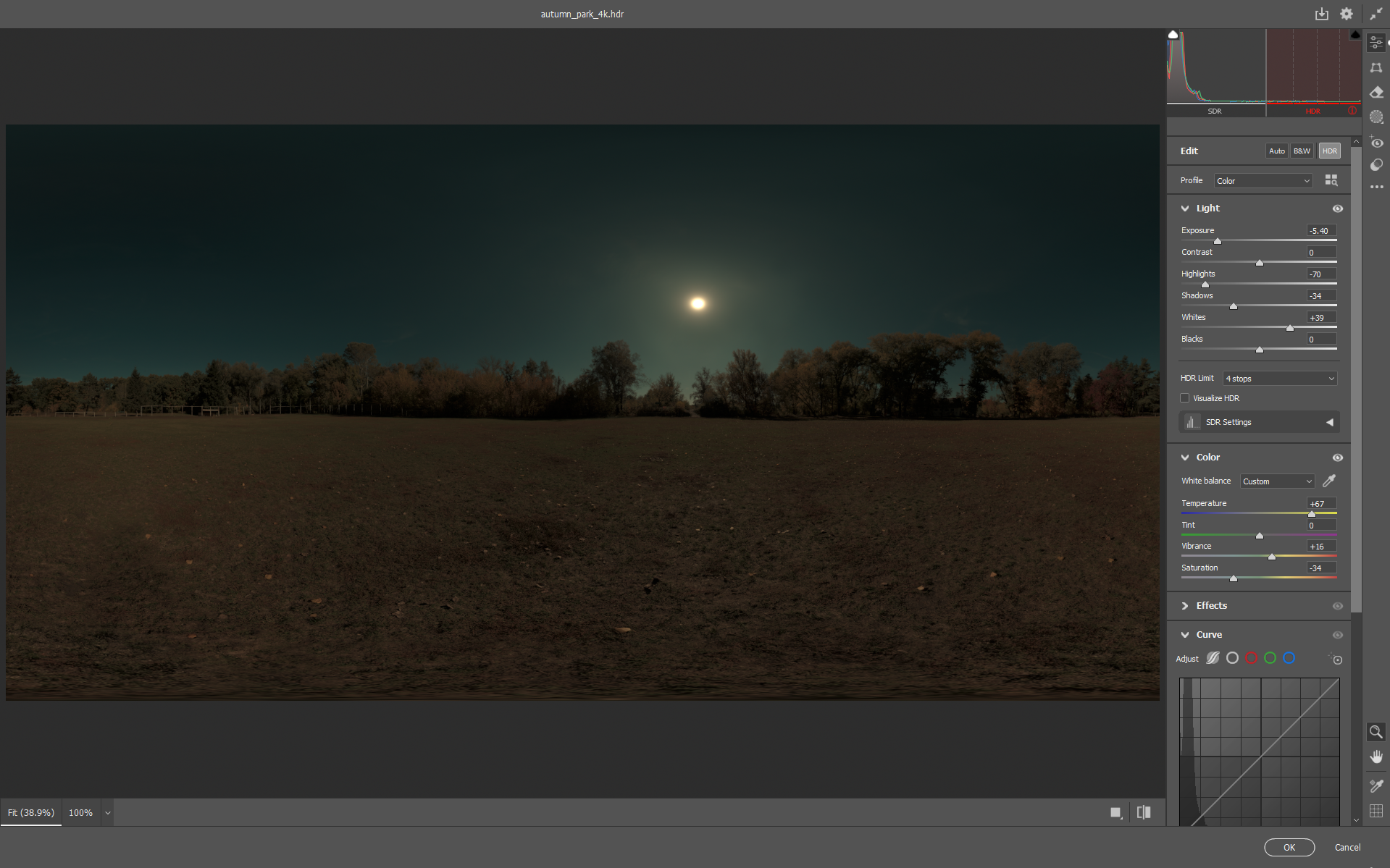Viewport: 1390px width, 868px height.
Task: Click the Exposure value field -5.40
Action: [1321, 231]
